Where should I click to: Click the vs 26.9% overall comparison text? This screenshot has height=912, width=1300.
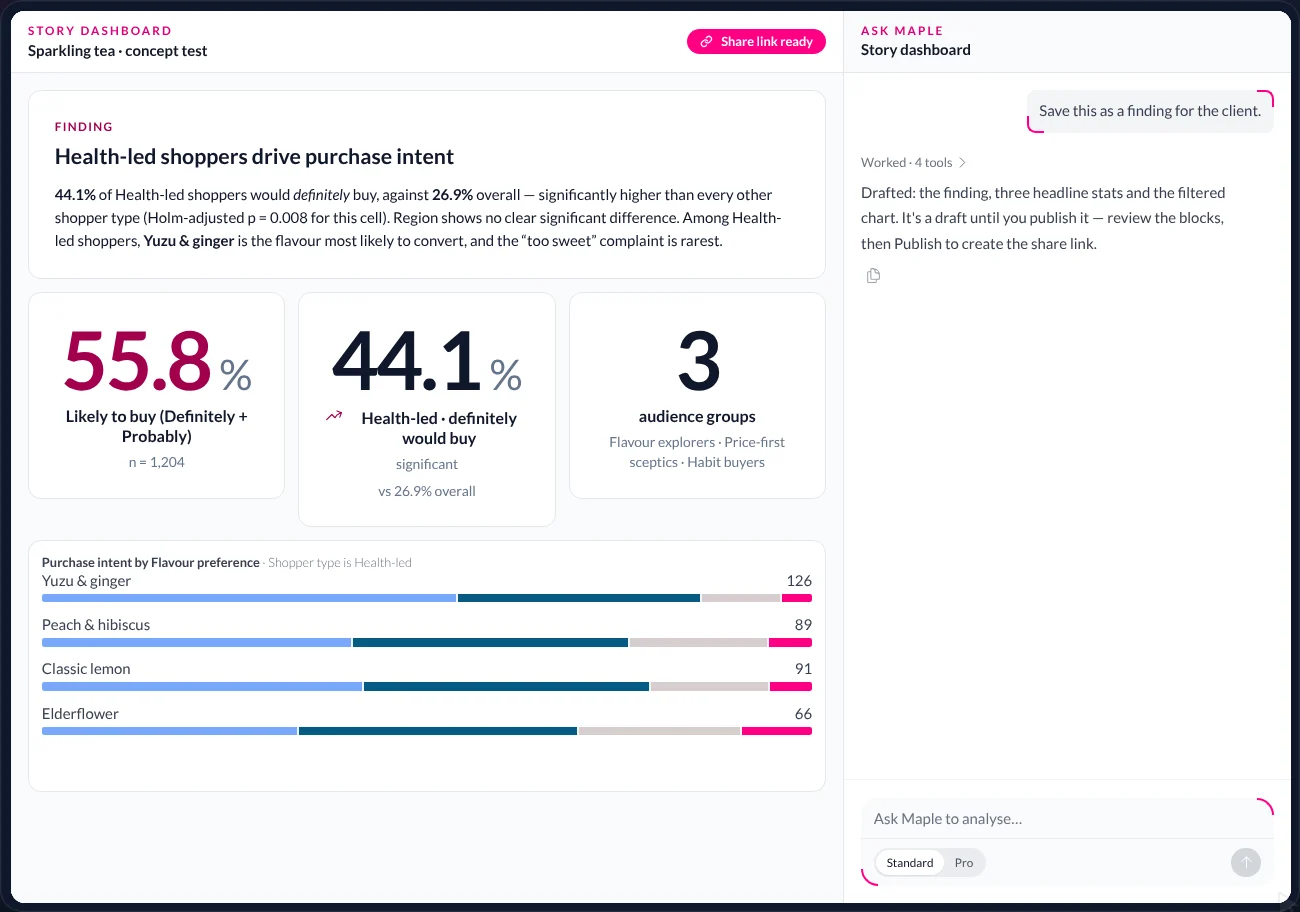(427, 491)
